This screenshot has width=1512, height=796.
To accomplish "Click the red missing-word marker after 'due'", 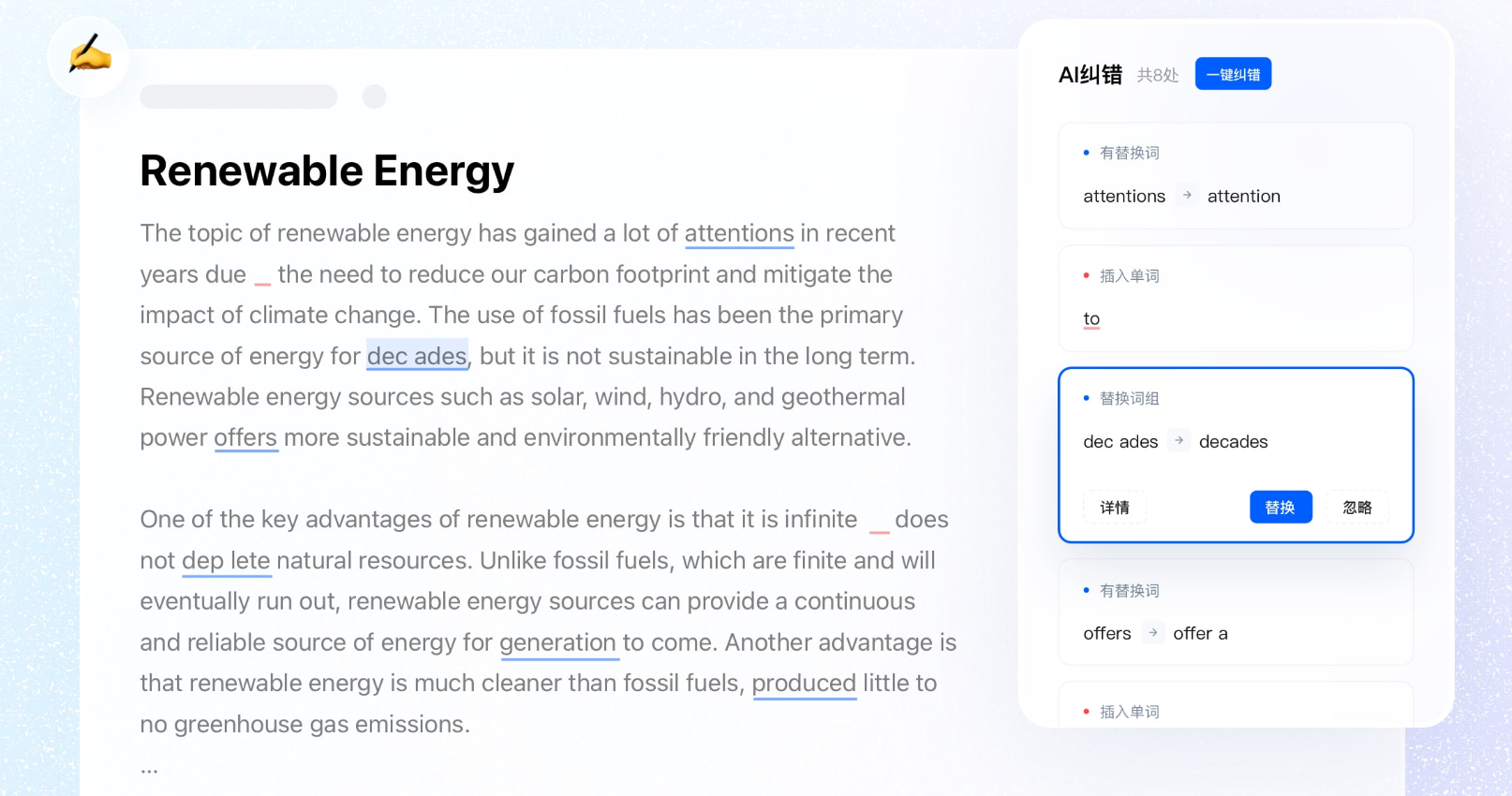I will [262, 280].
